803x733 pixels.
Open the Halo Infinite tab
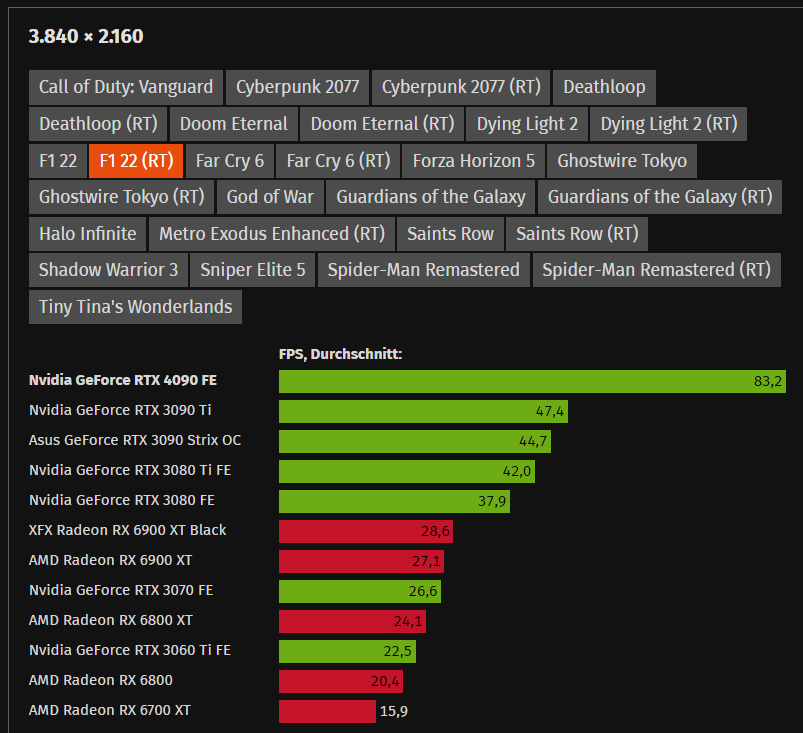(x=88, y=234)
